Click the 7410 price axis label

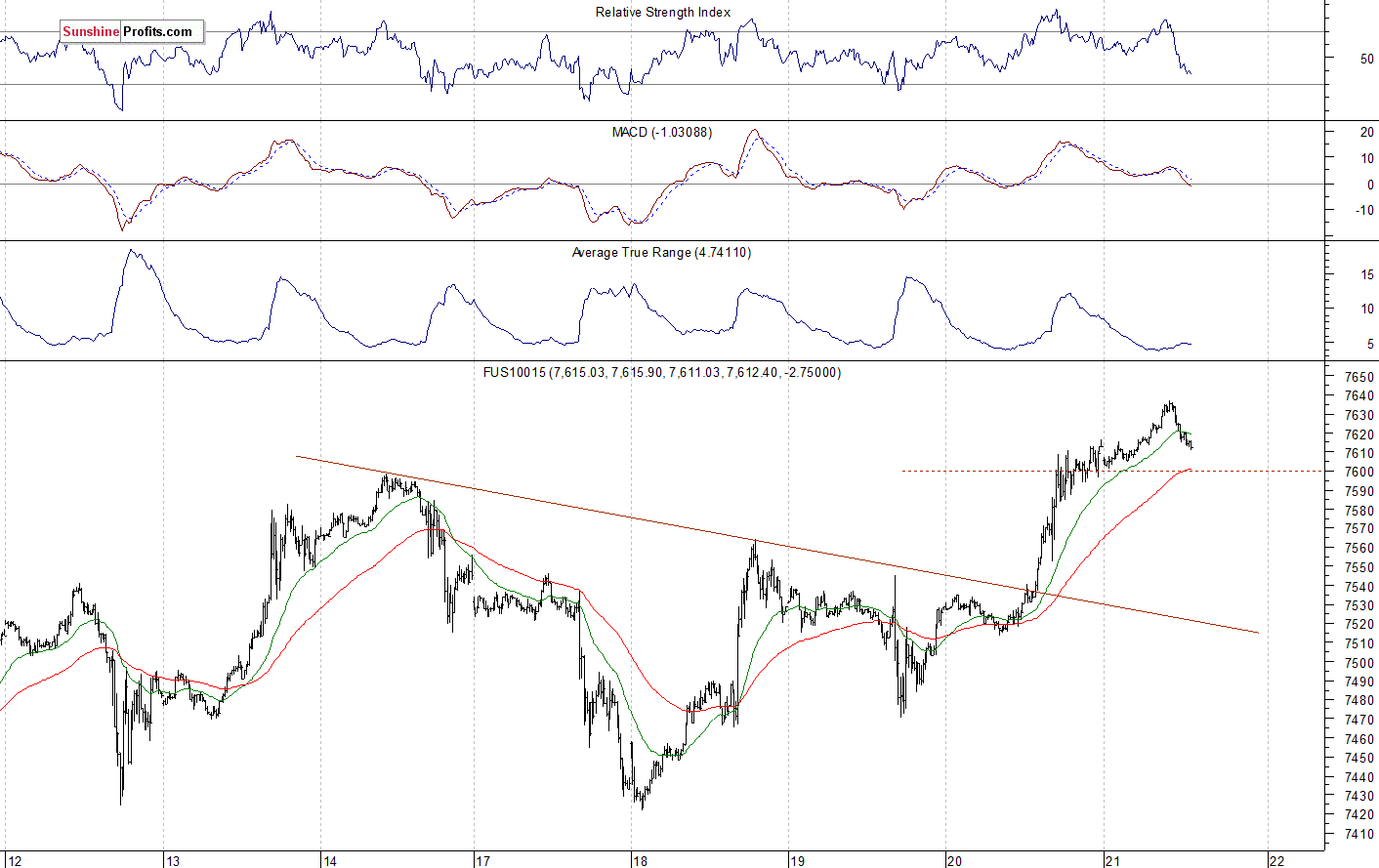coord(1359,834)
